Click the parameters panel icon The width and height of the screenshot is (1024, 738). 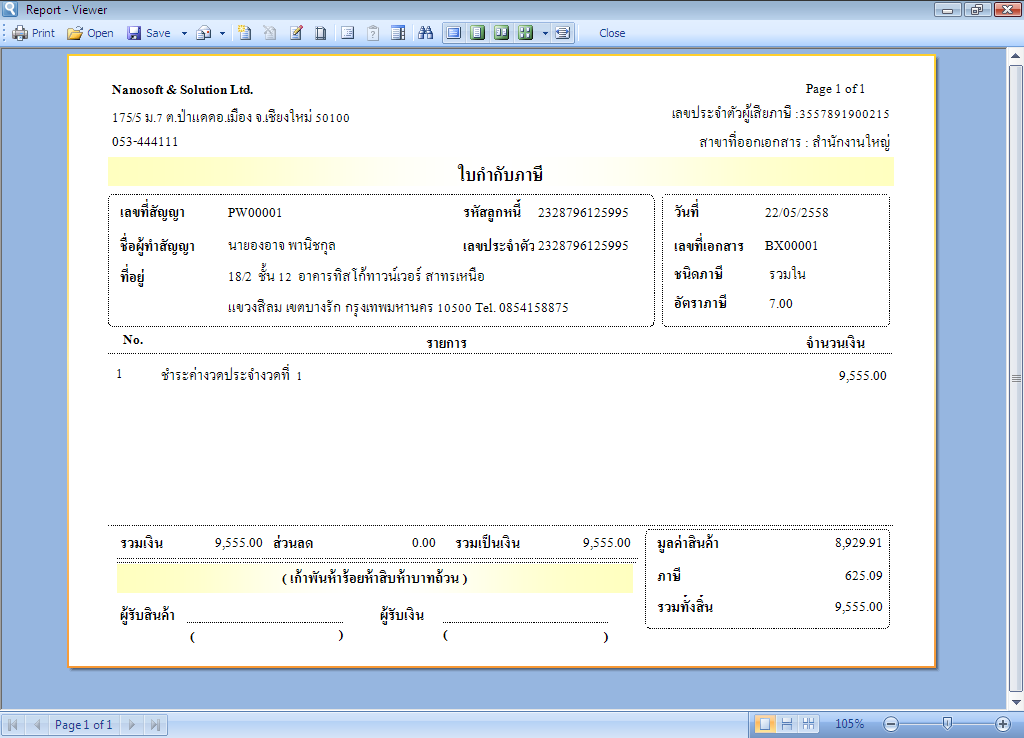tap(373, 33)
